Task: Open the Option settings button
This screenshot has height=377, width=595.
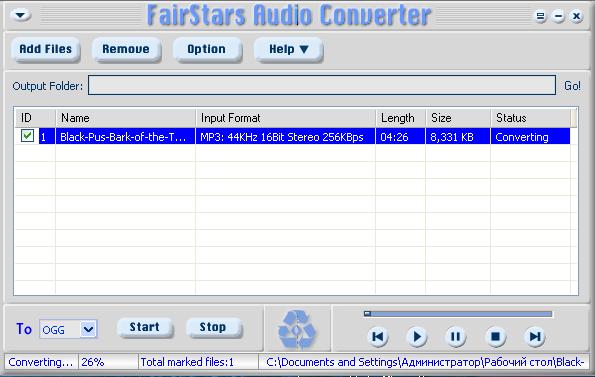Action: click(207, 49)
